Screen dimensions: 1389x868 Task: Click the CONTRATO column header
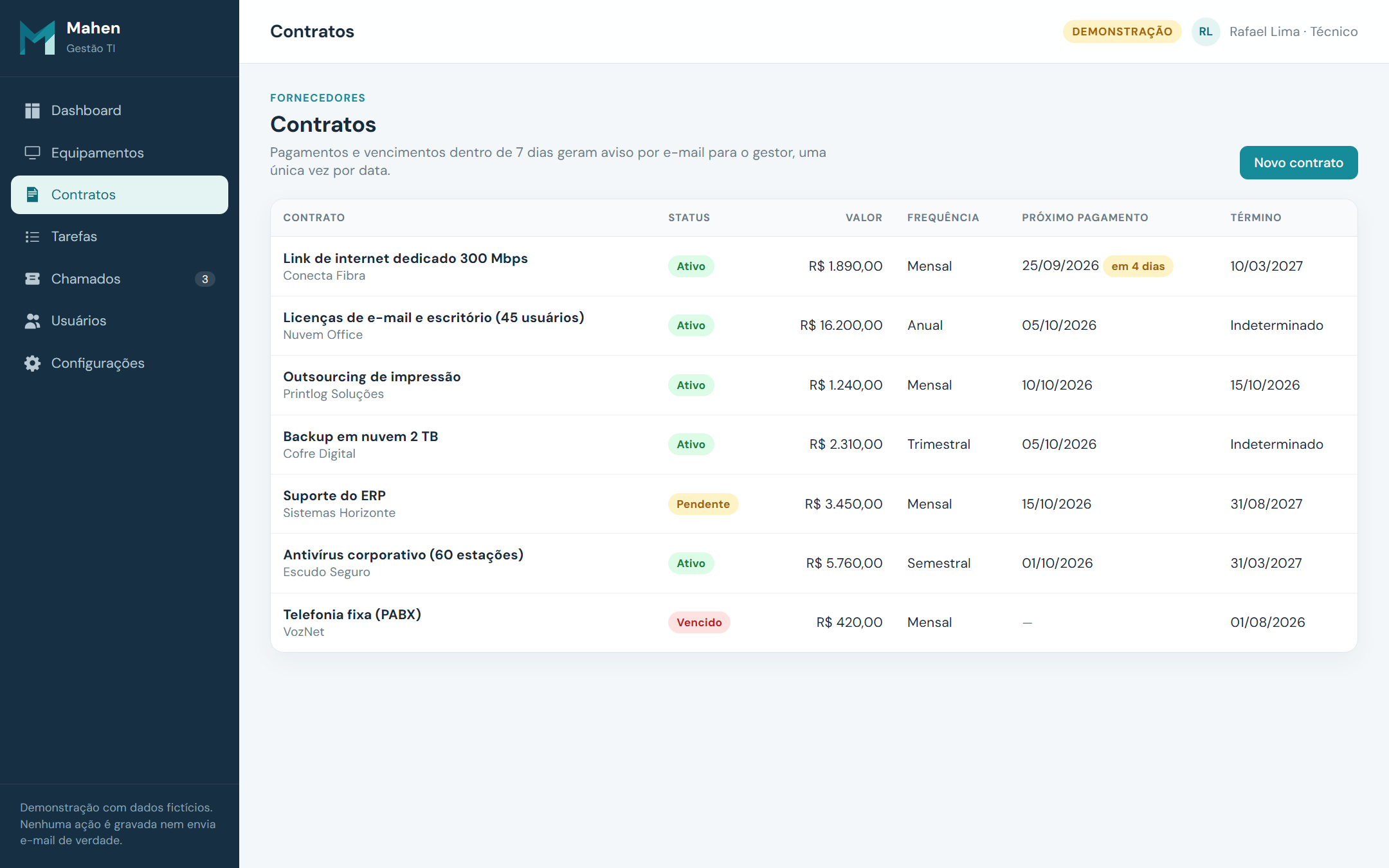(x=314, y=217)
